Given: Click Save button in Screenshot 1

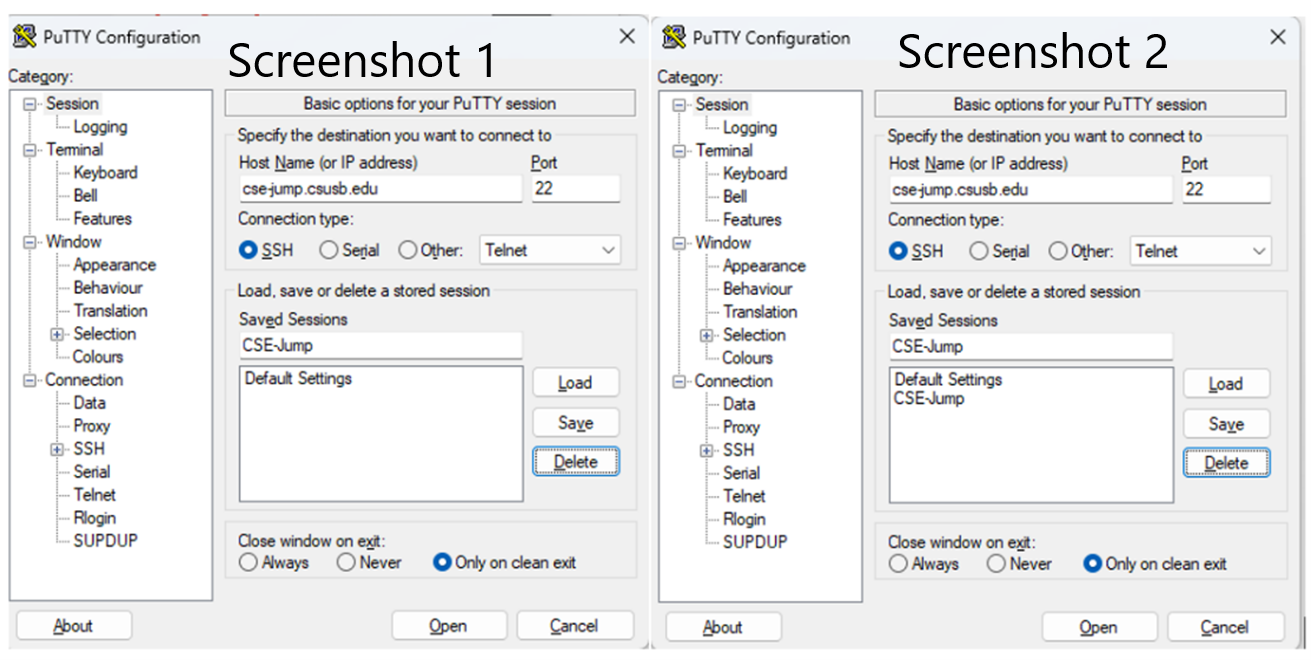Looking at the screenshot, I should pyautogui.click(x=575, y=422).
